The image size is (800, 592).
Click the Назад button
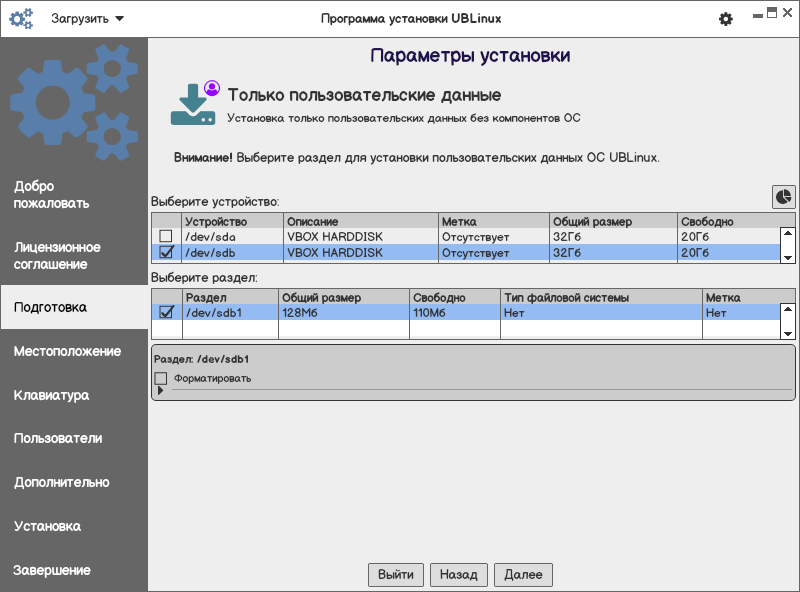[x=459, y=575]
